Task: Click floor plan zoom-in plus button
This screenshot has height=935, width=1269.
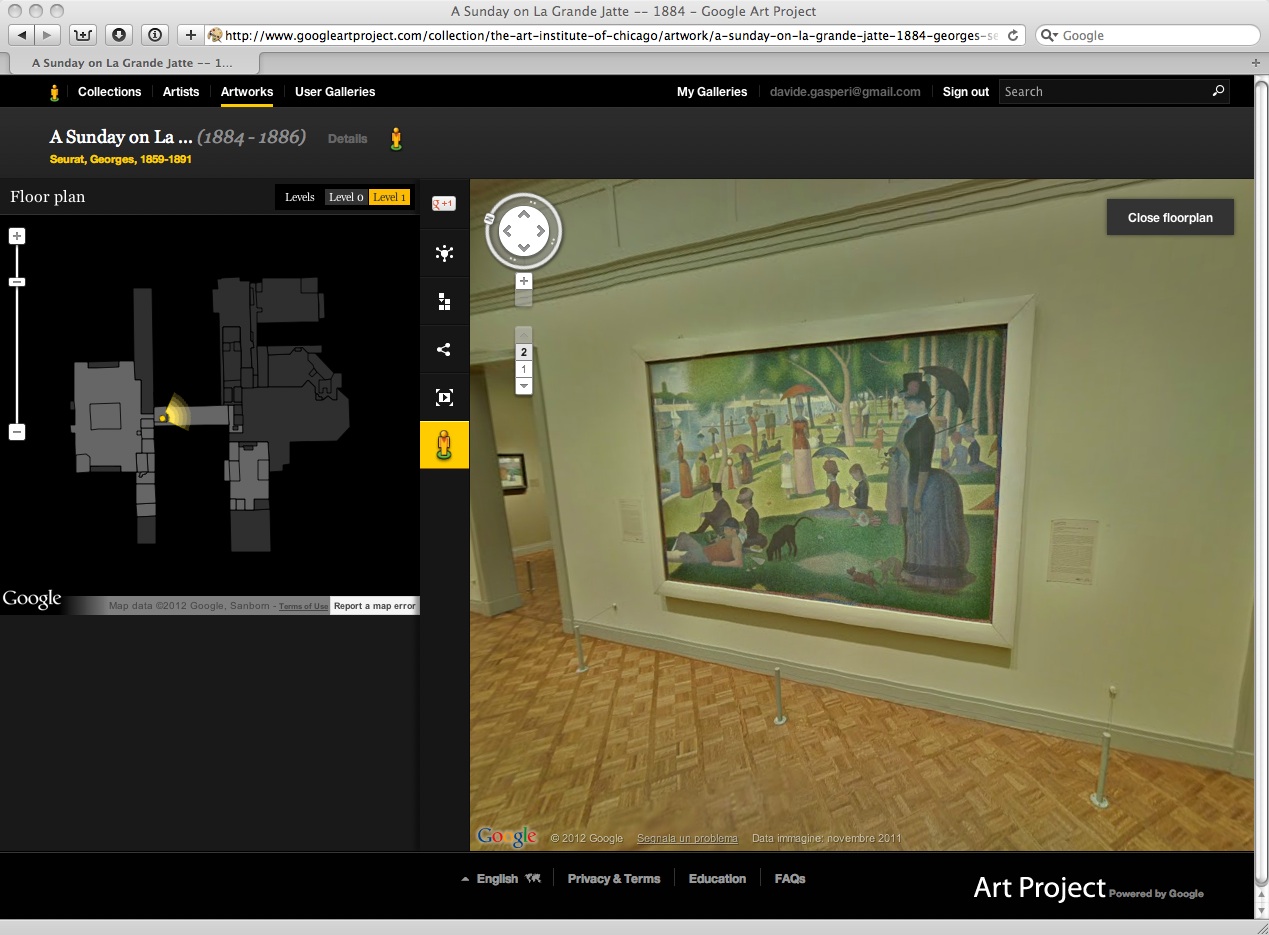Action: pyautogui.click(x=17, y=236)
